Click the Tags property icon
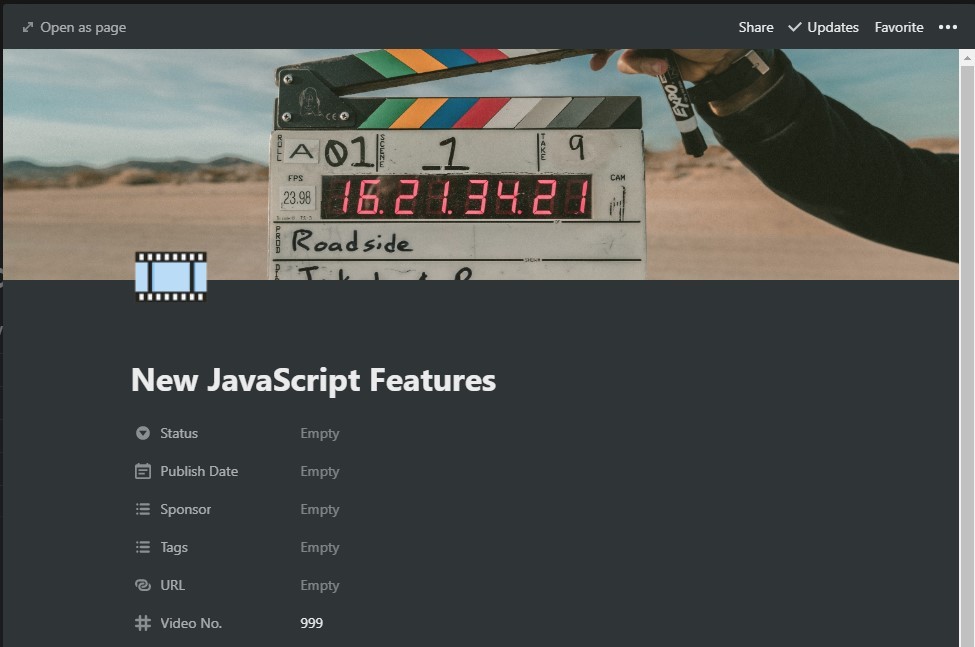This screenshot has height=647, width=975. pyautogui.click(x=141, y=547)
